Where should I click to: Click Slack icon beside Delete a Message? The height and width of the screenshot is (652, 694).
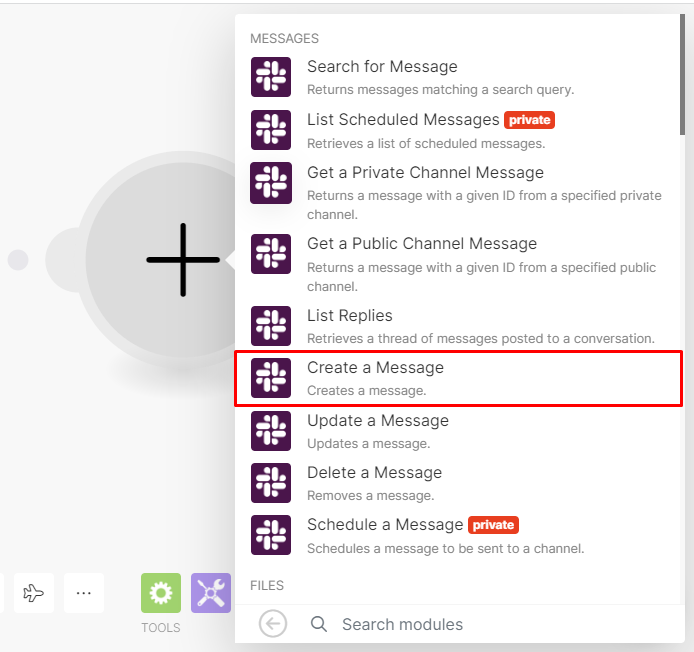(x=271, y=483)
